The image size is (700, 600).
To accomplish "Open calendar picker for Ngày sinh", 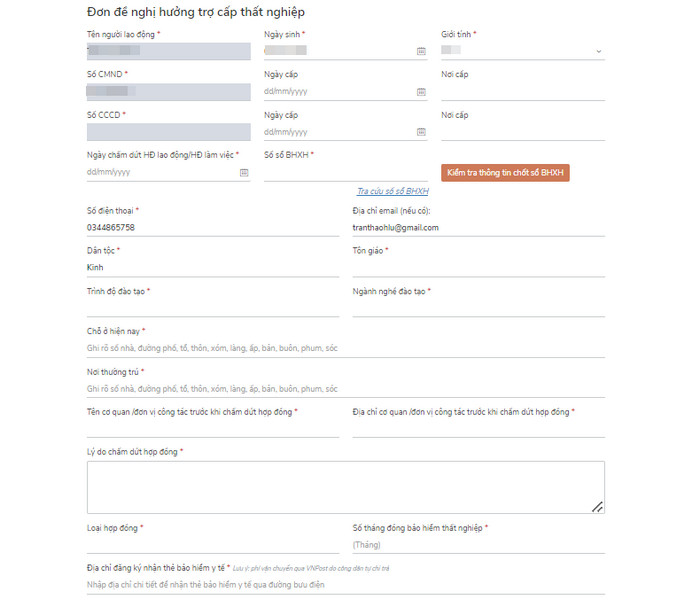I will pyautogui.click(x=421, y=51).
